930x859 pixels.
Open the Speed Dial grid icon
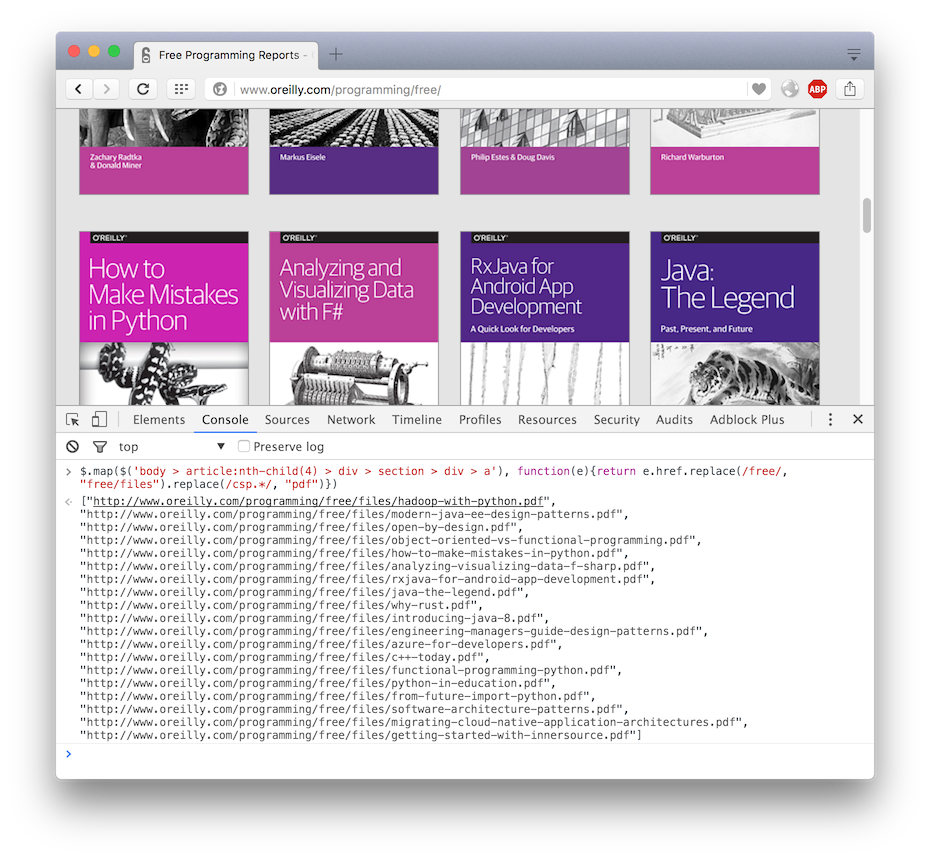[x=181, y=89]
